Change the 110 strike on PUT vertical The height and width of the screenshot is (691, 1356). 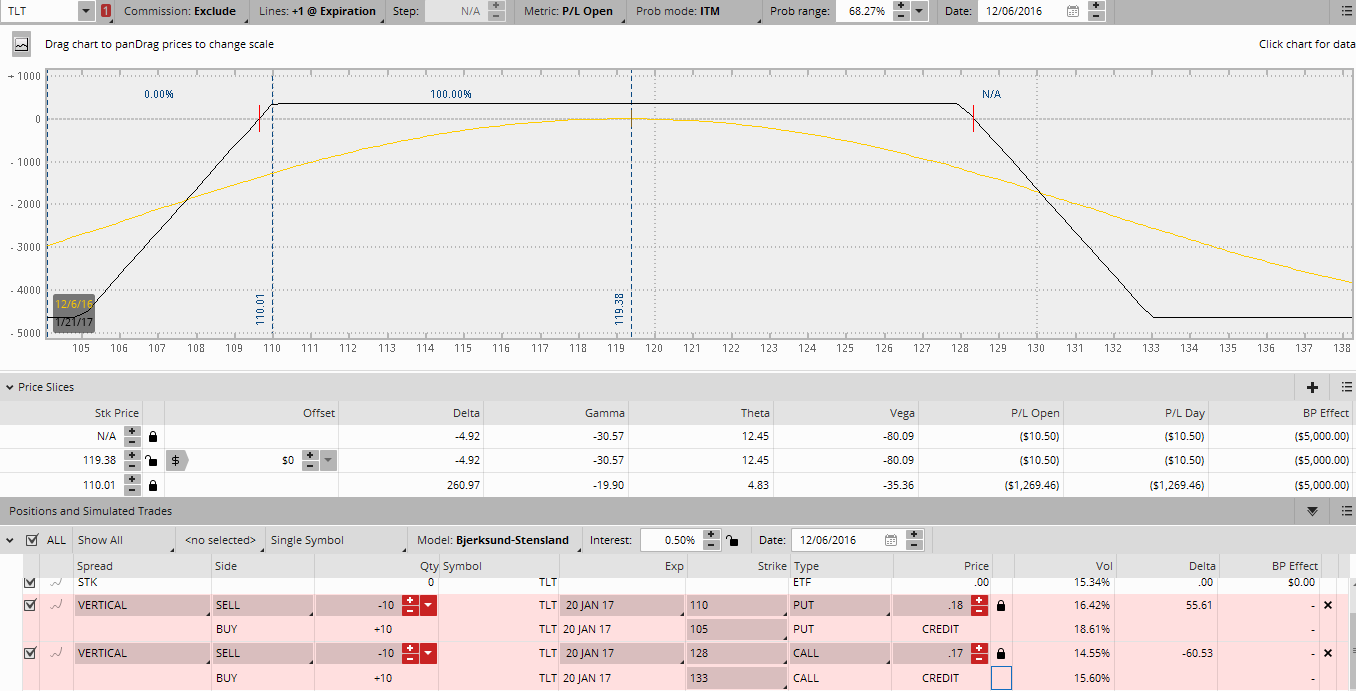[737, 605]
